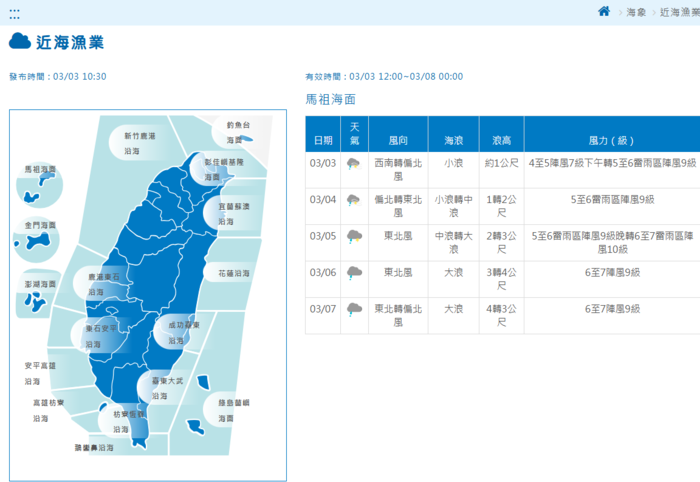This screenshot has width=700, height=482.
Task: Select 馬祖海面 region on map
Action: pos(41,177)
